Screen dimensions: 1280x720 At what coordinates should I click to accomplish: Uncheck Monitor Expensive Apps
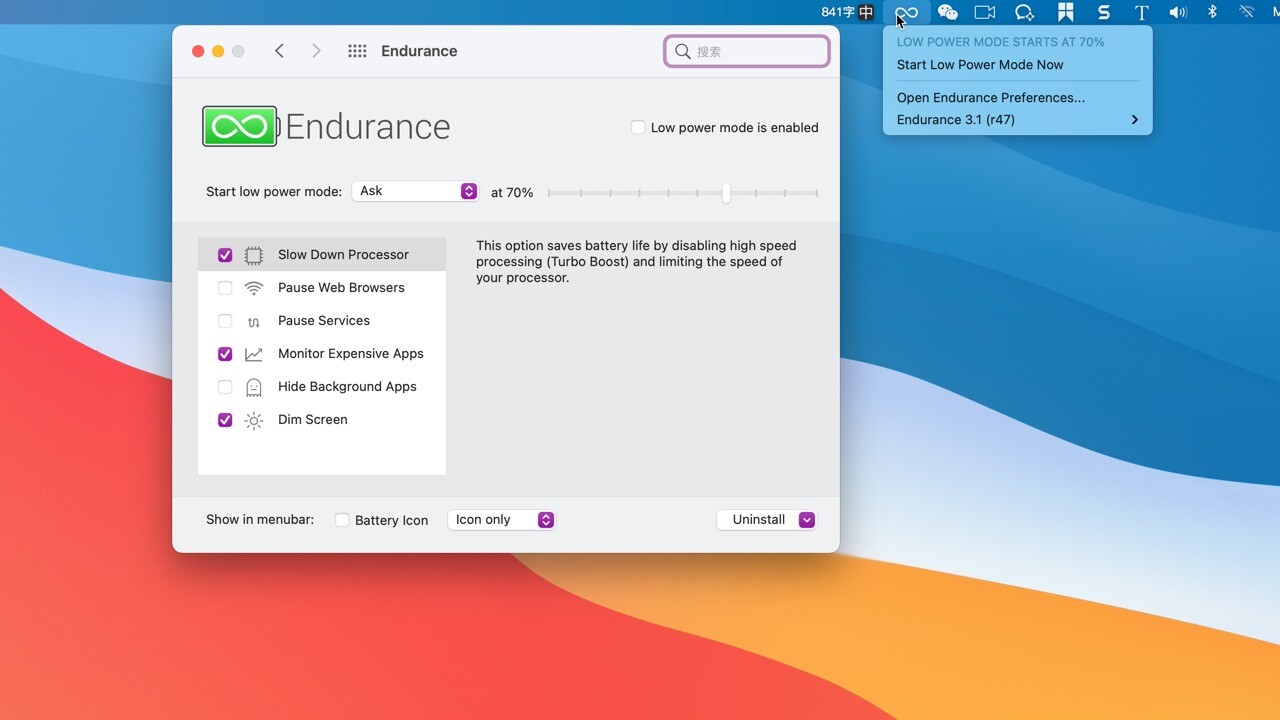click(225, 354)
